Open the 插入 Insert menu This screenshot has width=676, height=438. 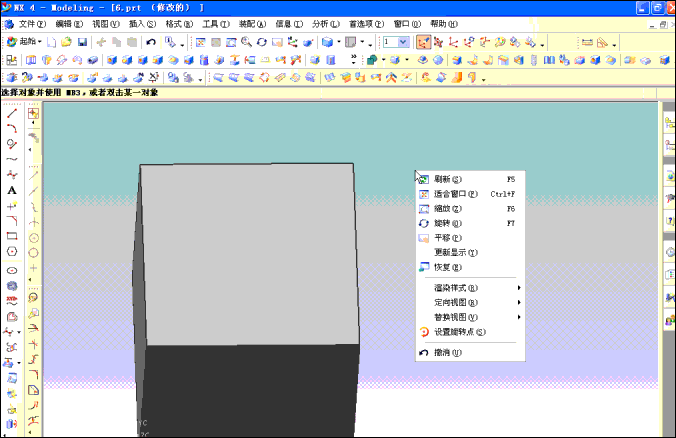coord(142,24)
